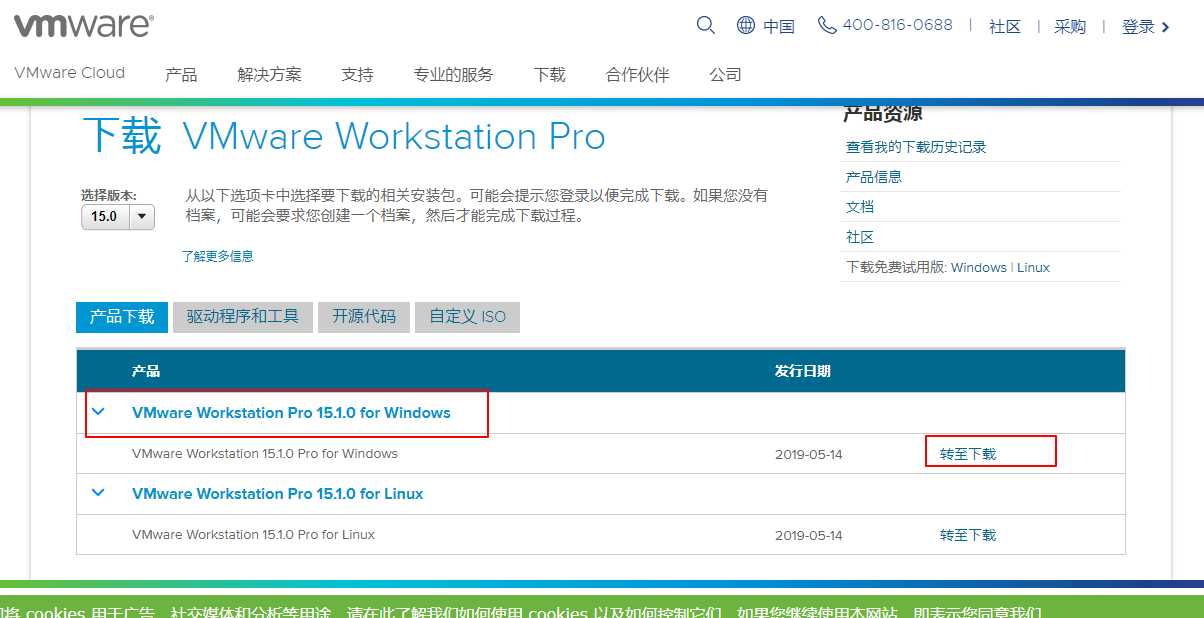Click the 'VMware Workstation Pro' page title

[x=394, y=136]
